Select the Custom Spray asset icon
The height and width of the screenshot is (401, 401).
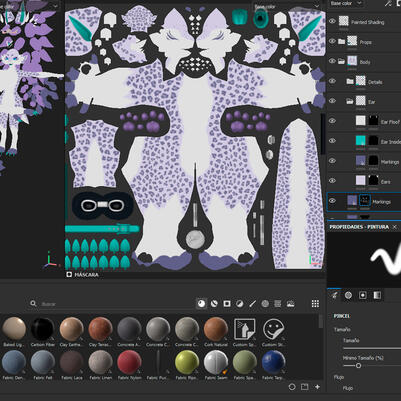244,329
